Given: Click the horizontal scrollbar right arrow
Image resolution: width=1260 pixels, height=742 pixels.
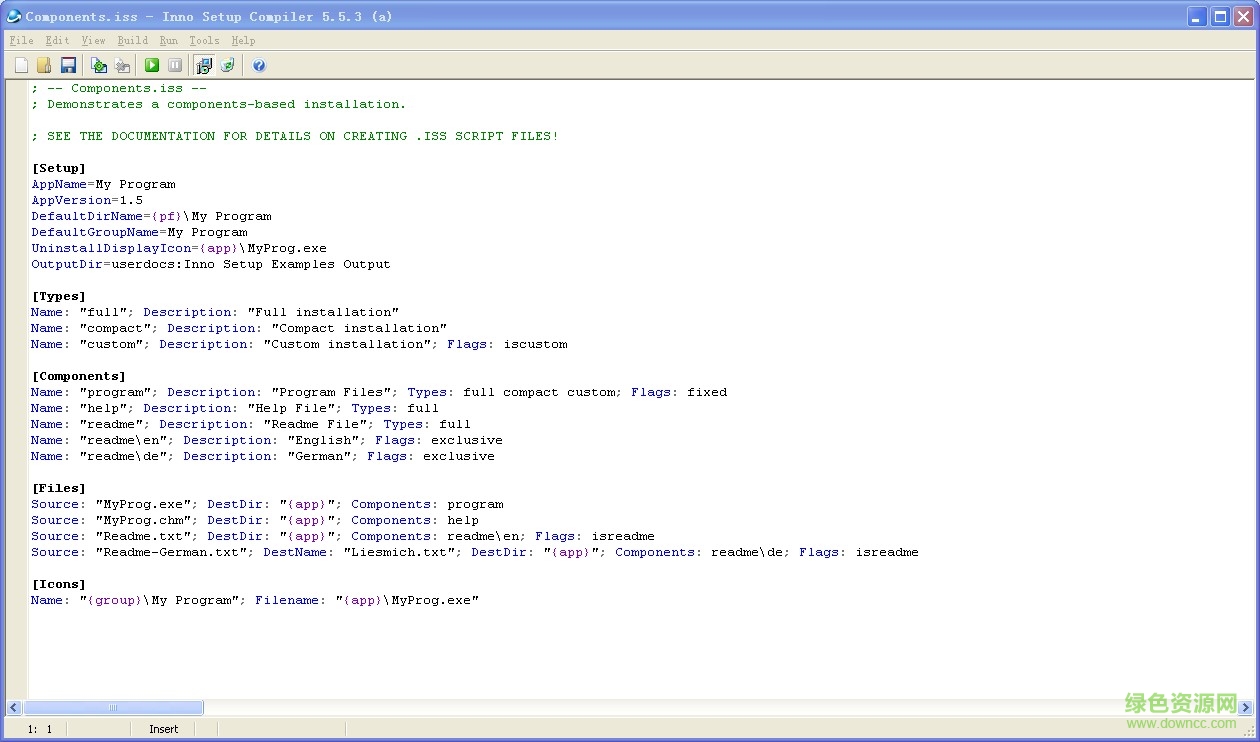Looking at the screenshot, I should (1245, 707).
